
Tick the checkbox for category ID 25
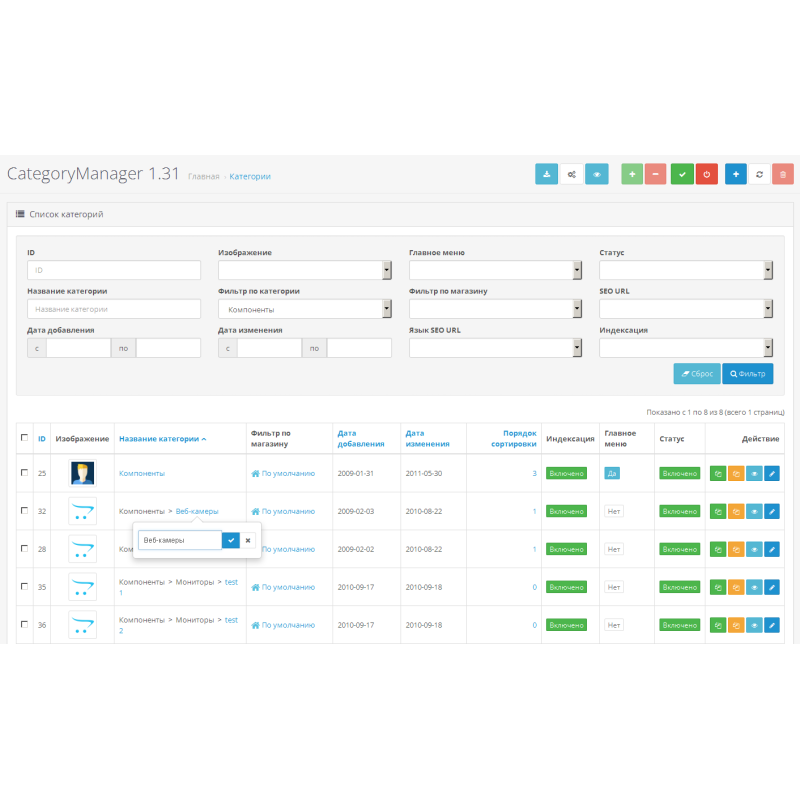click(x=25, y=473)
